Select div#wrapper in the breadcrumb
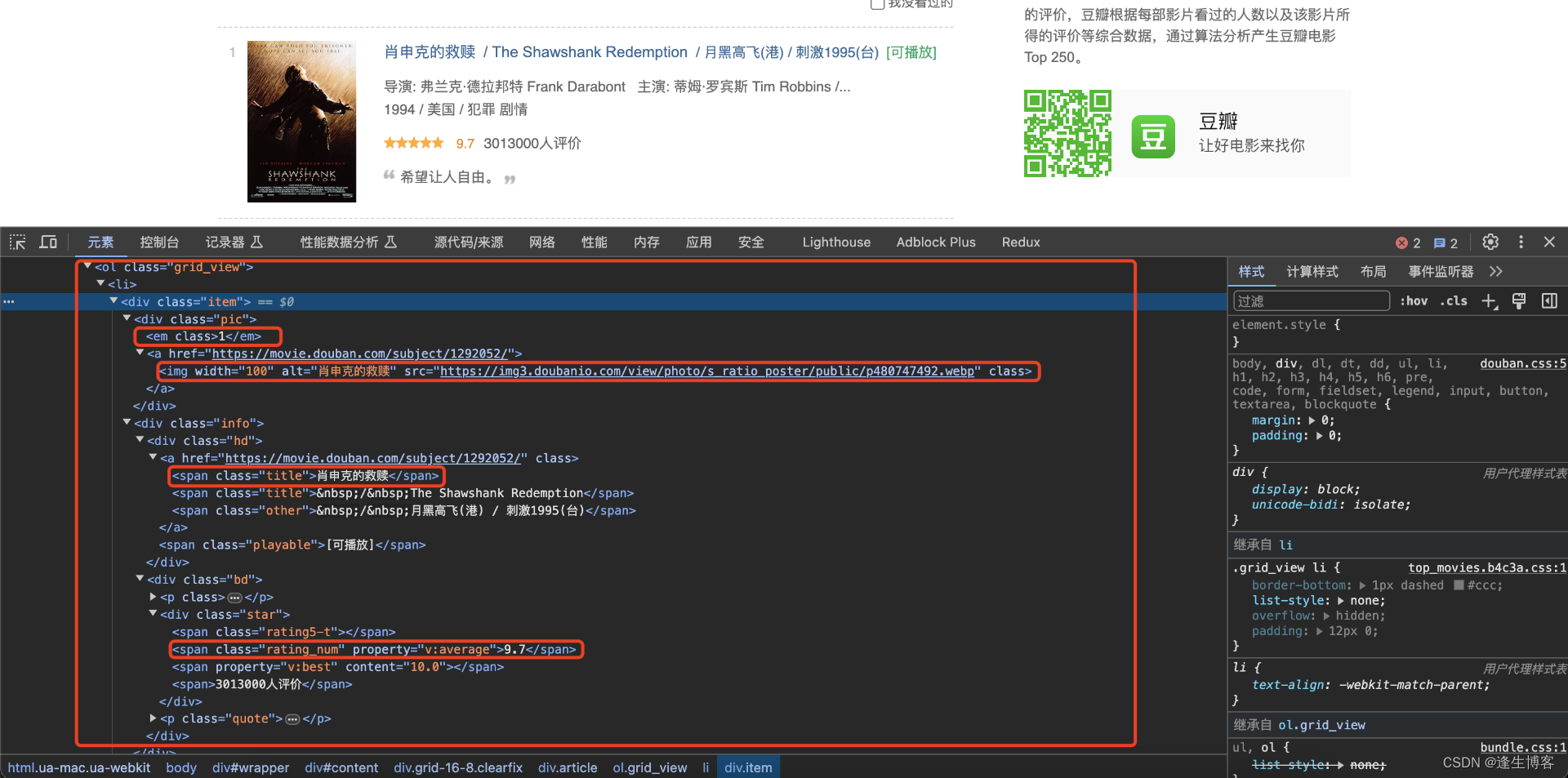Screen dimensions: 1568x778 pyautogui.click(x=251, y=767)
